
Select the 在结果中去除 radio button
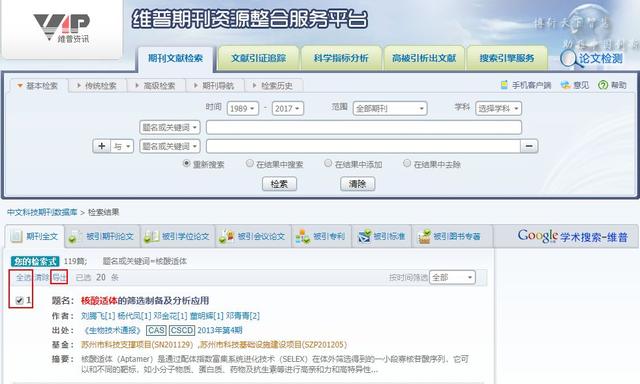click(x=407, y=163)
